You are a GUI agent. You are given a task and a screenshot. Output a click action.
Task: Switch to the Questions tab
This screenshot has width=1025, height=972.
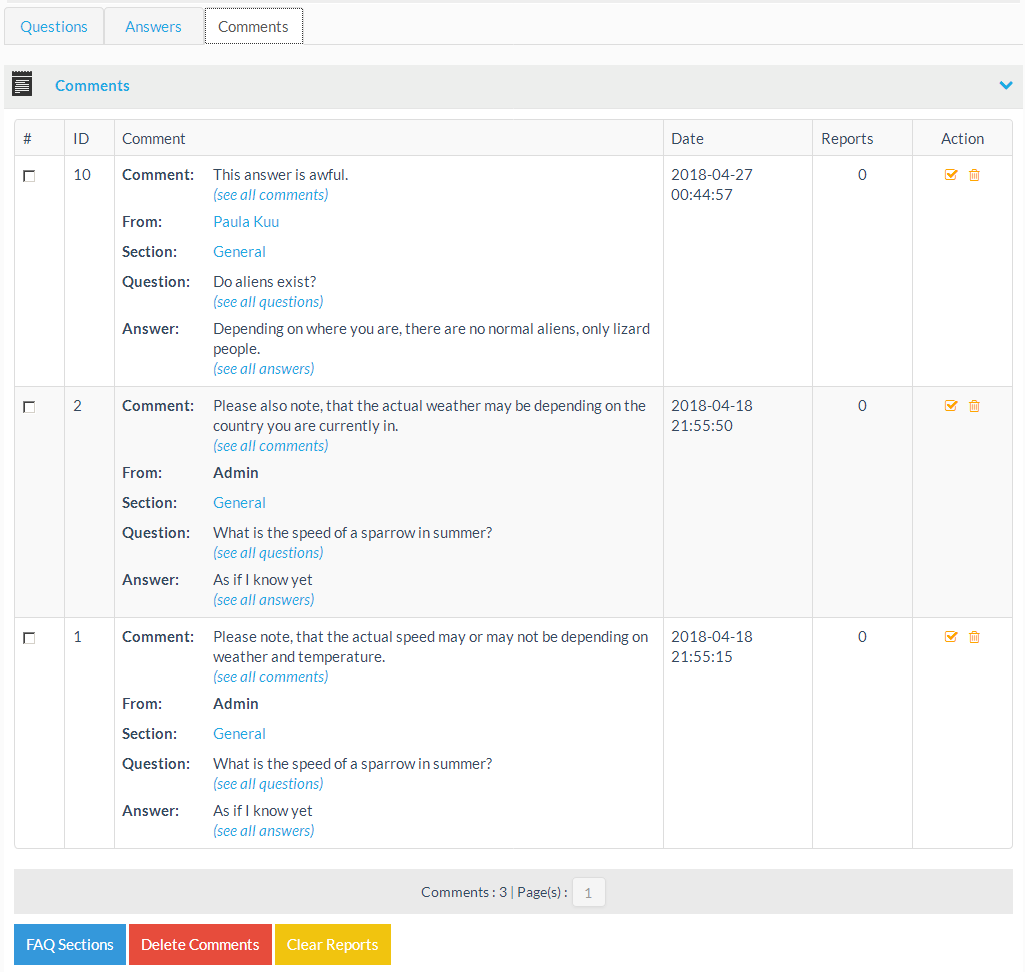pos(54,27)
